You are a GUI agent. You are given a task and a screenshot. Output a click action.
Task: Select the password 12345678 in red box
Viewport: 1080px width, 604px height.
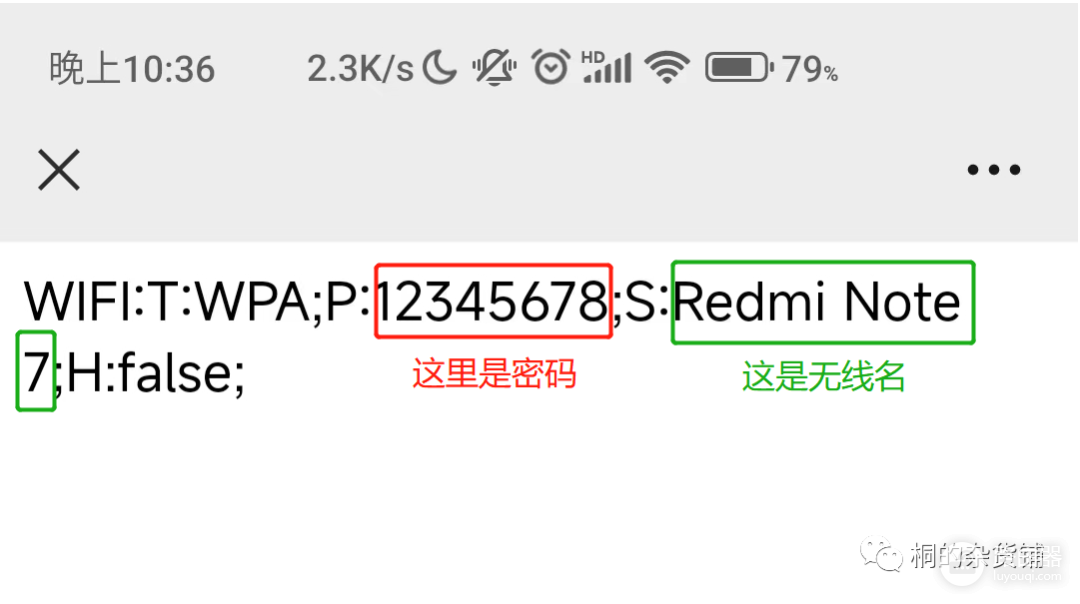[x=493, y=302]
